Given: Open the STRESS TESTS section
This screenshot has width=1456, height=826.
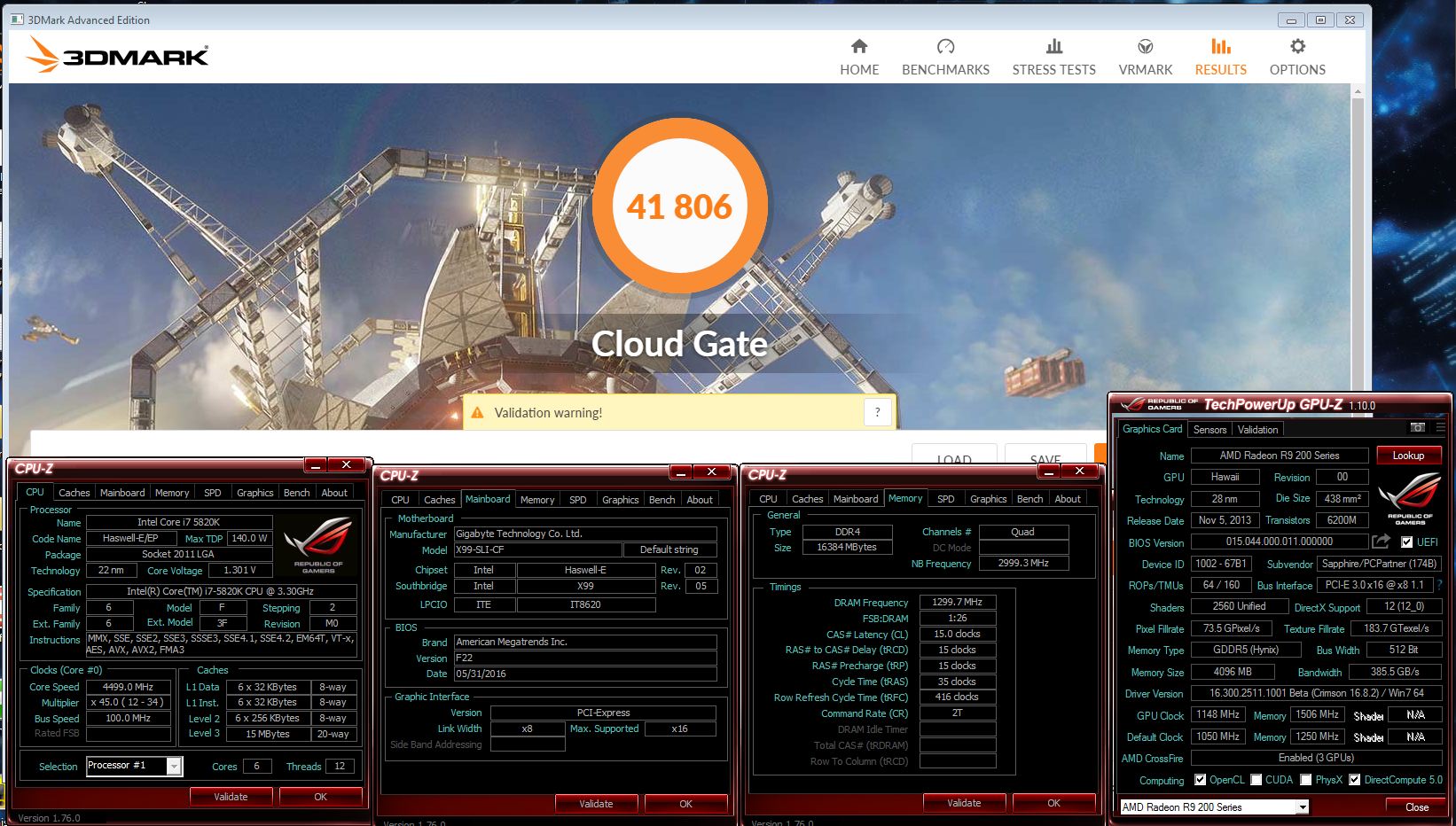Looking at the screenshot, I should [1053, 58].
